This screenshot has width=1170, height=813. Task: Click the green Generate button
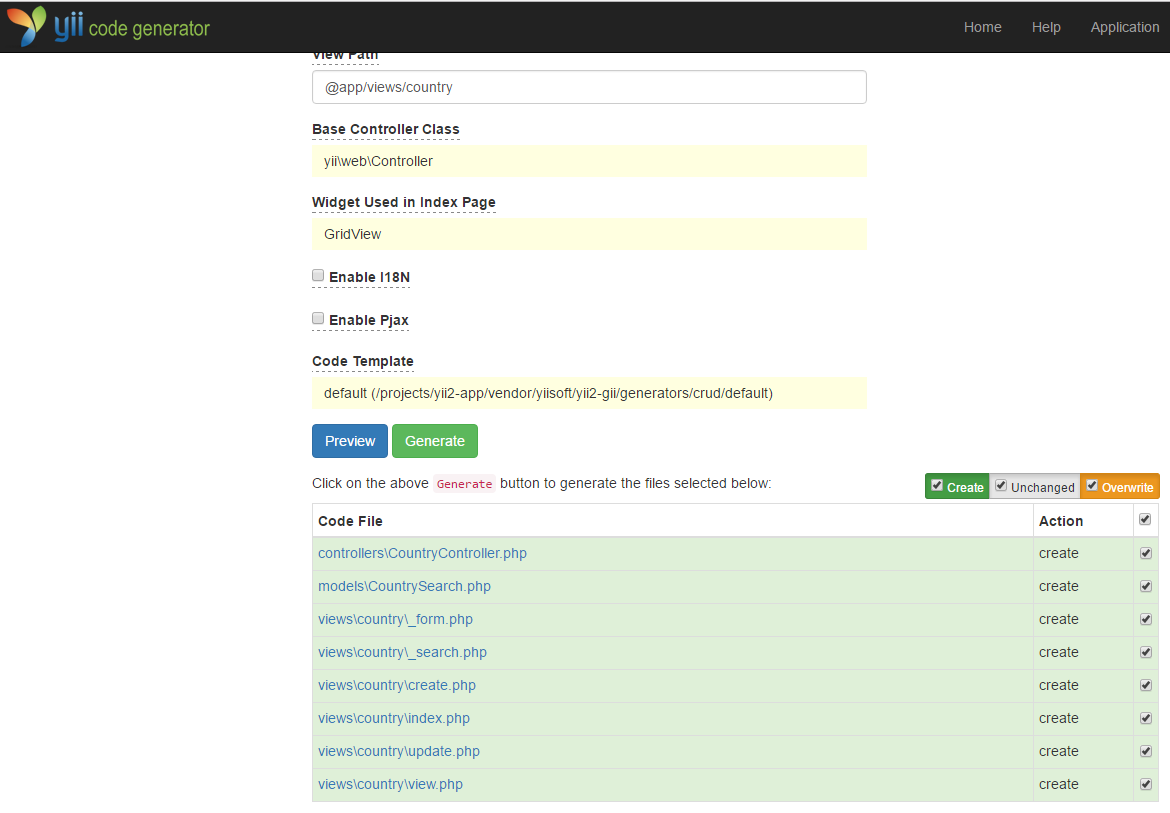tap(434, 440)
